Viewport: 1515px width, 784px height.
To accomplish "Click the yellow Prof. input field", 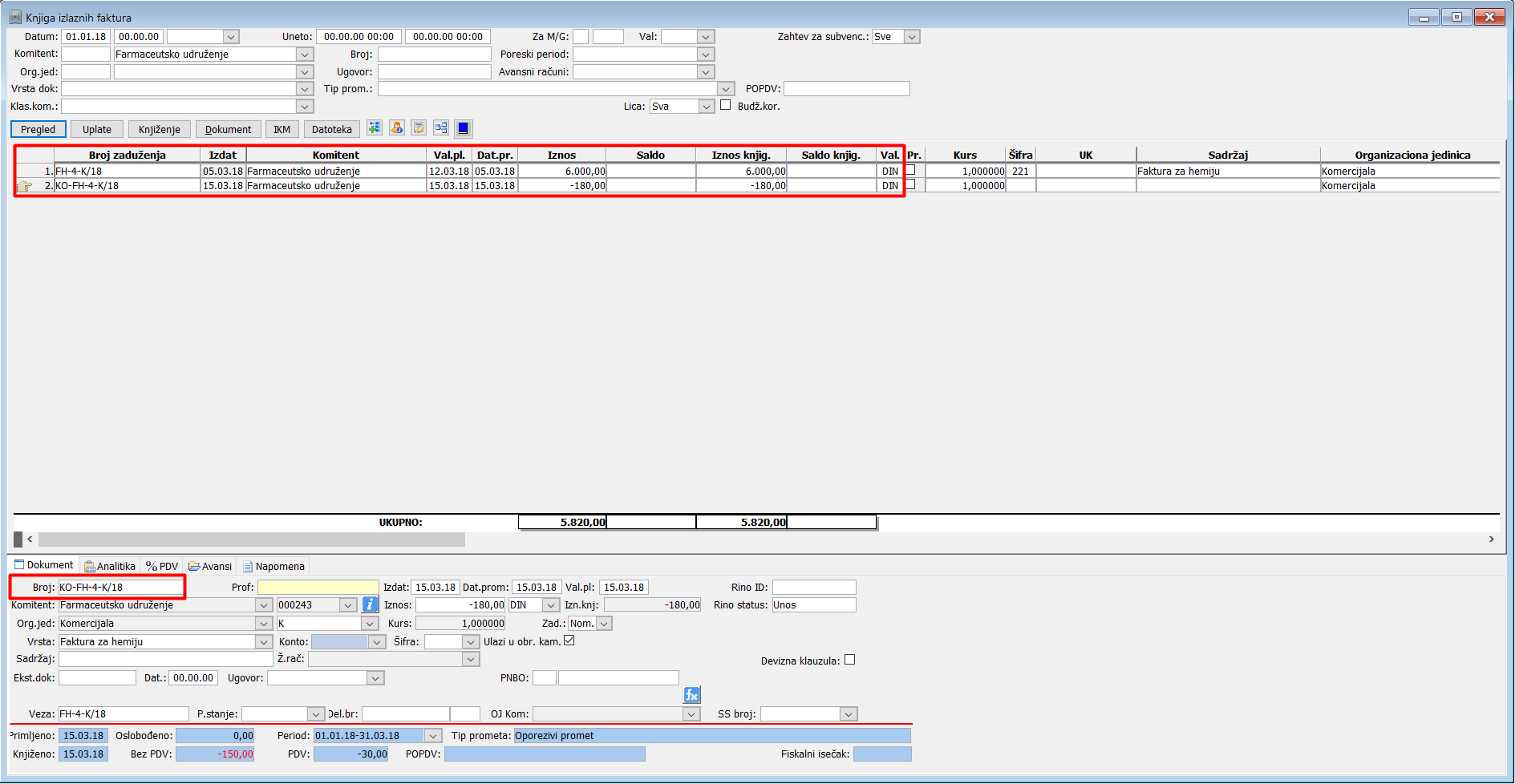I will point(318,588).
